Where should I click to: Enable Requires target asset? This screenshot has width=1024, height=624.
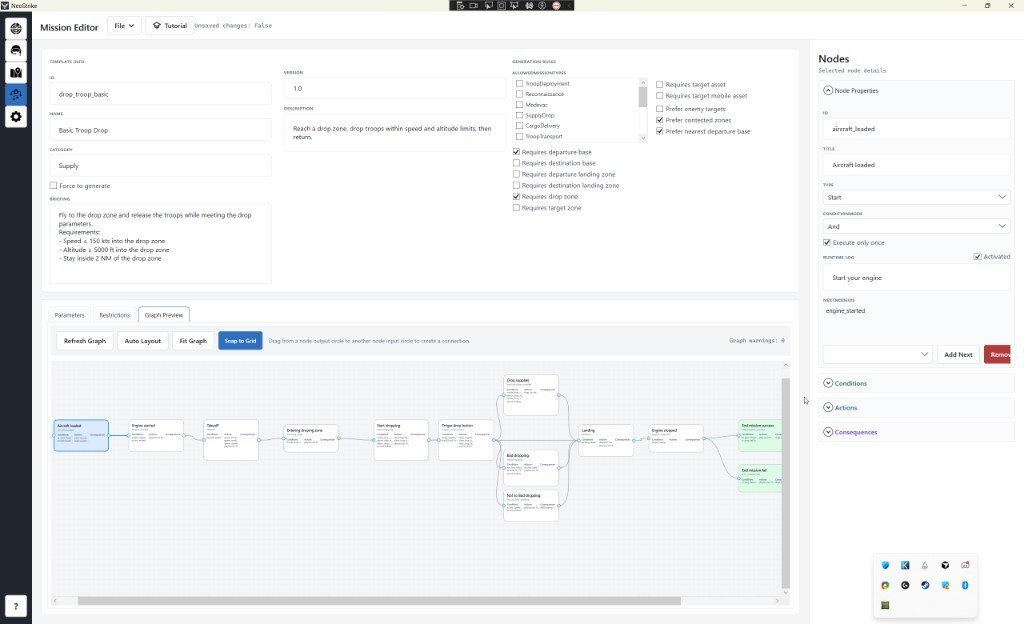click(660, 84)
